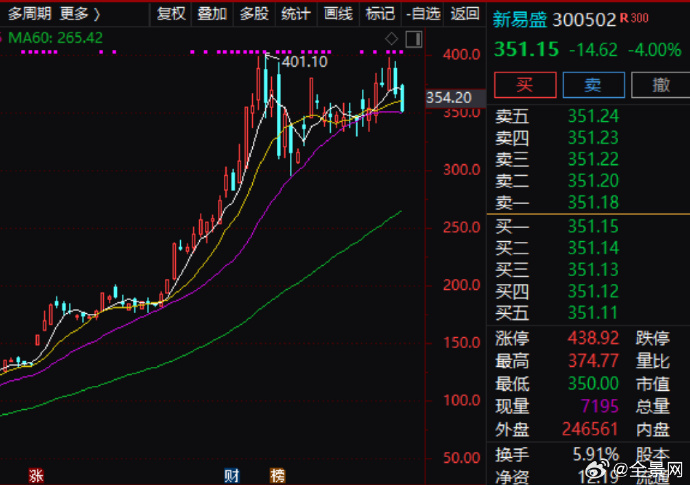Image resolution: width=690 pixels, height=485 pixels.
Task: Remove stock via -自选 button
Action: (423, 14)
